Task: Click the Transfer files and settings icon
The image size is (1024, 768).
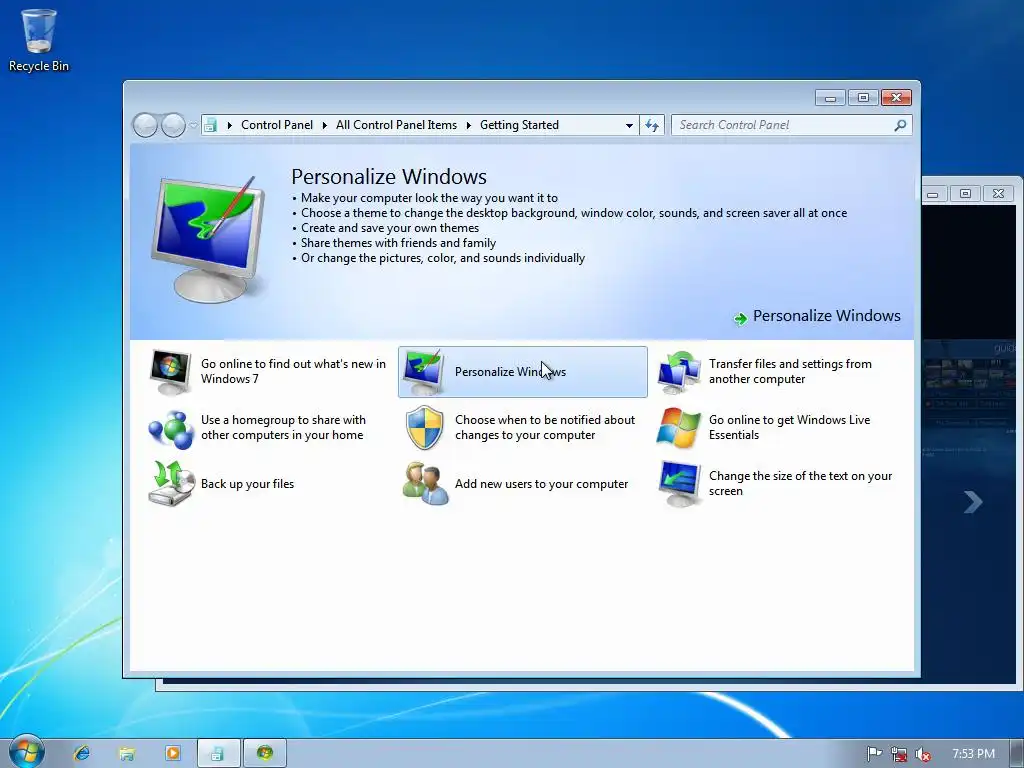Action: (x=679, y=372)
